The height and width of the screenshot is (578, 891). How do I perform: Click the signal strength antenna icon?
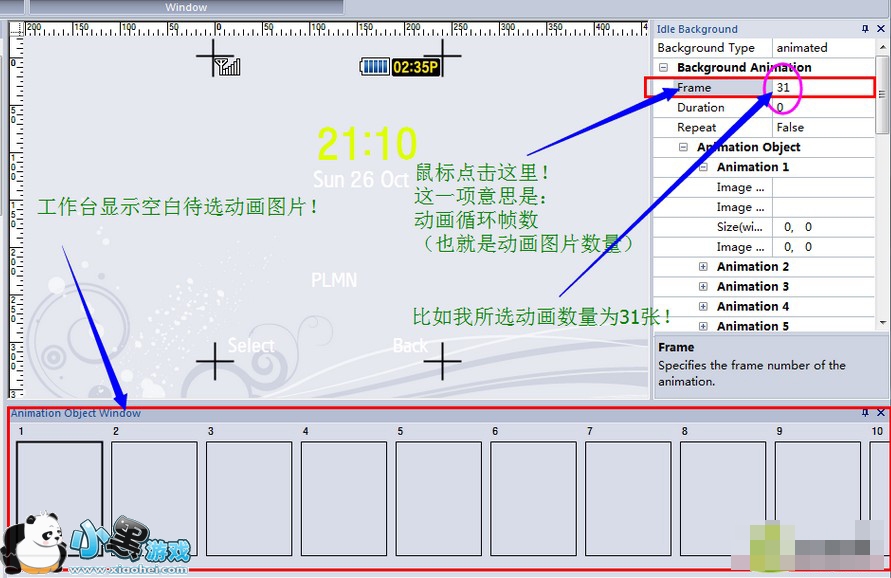228,67
